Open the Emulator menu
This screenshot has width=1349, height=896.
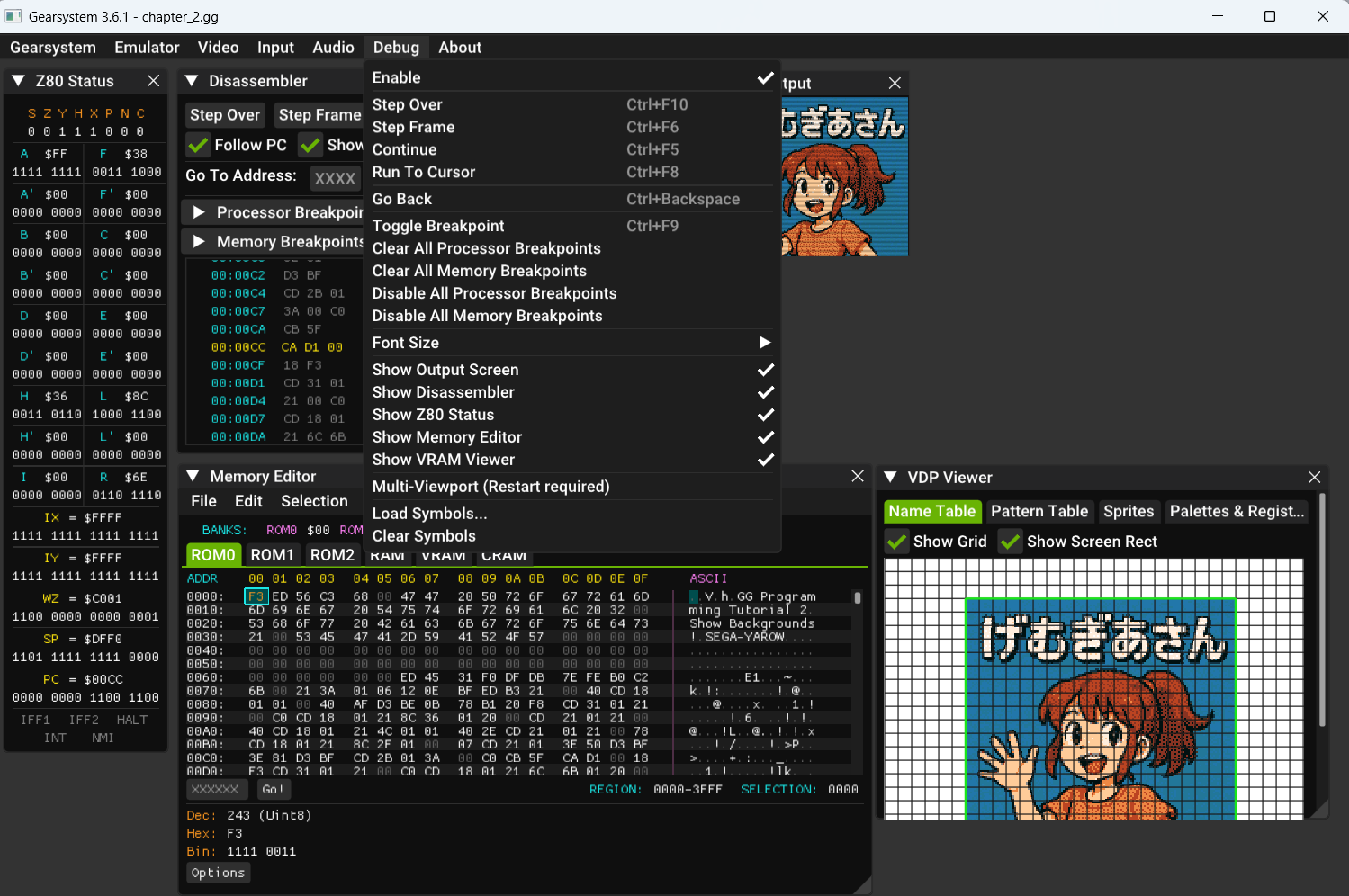pyautogui.click(x=147, y=48)
